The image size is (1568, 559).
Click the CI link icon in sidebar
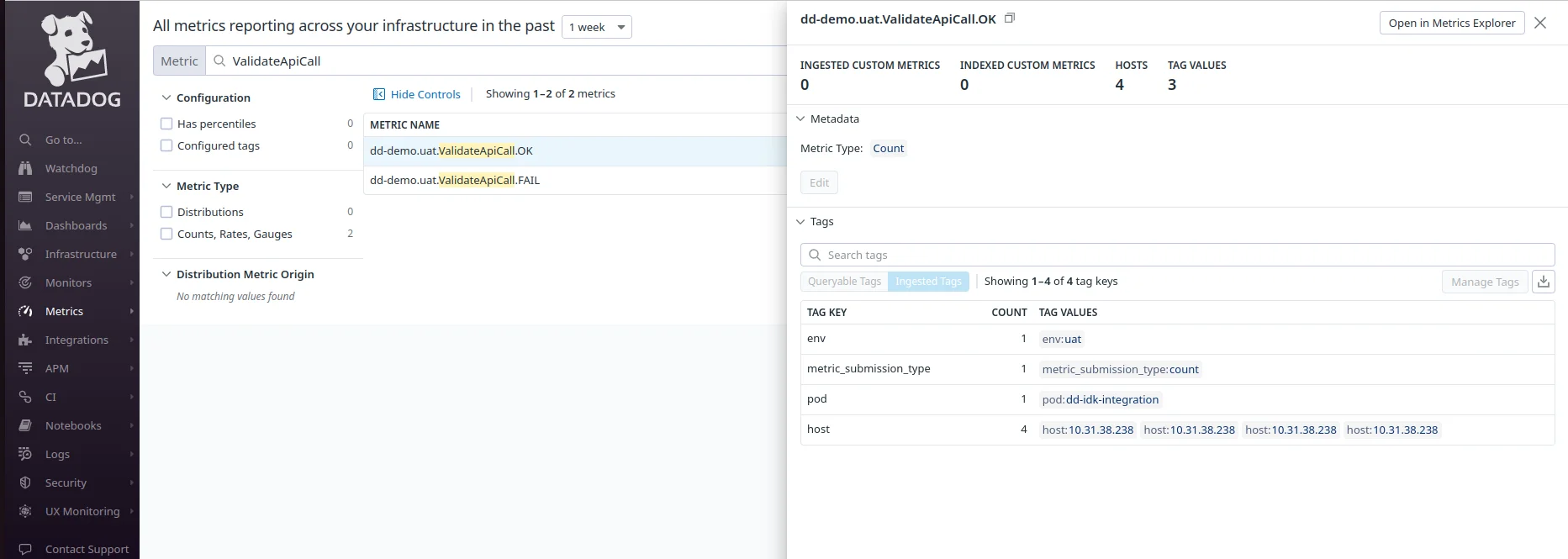point(25,397)
